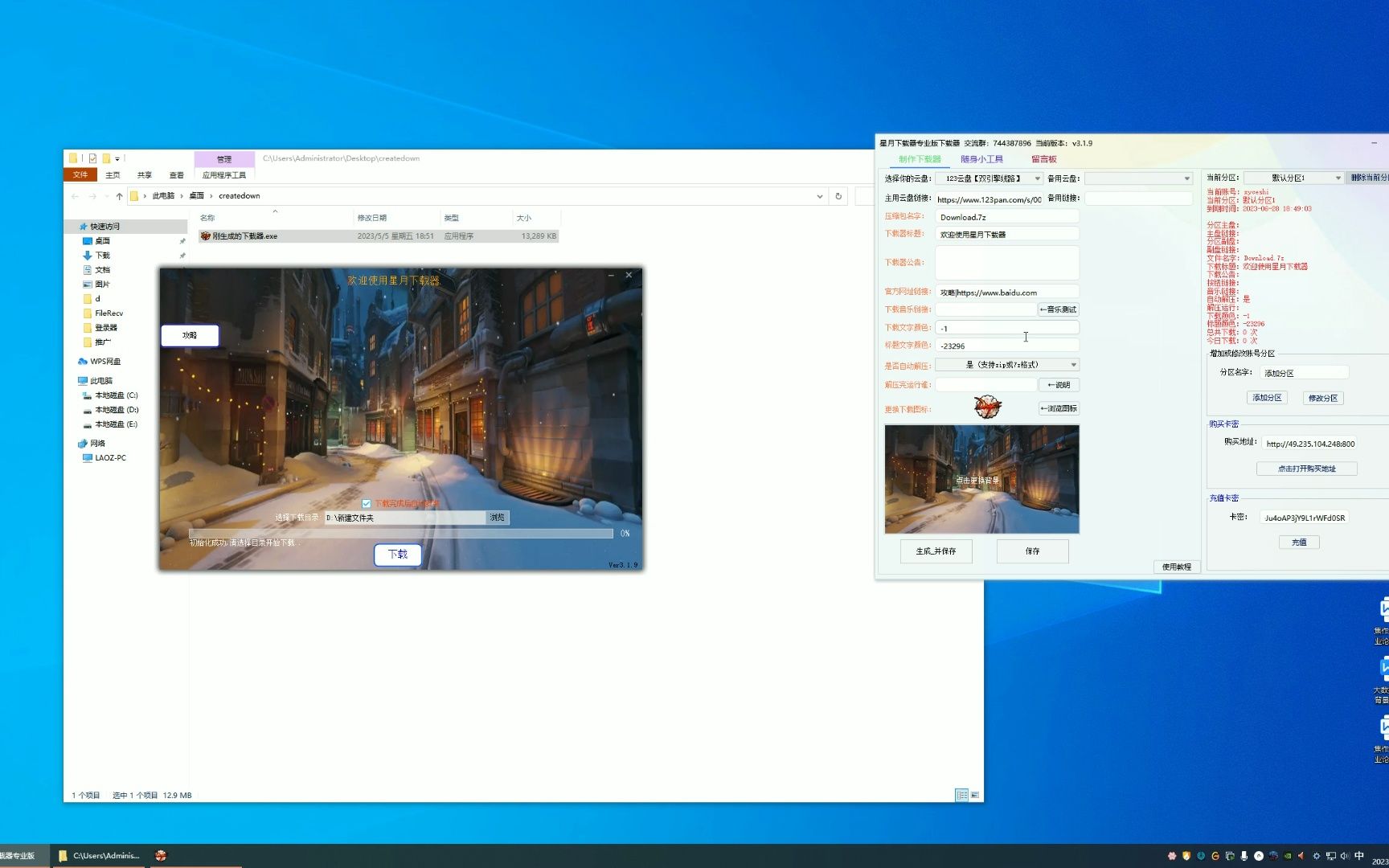
Task: Open the 备用云盘 dropdown
Action: 1138,178
